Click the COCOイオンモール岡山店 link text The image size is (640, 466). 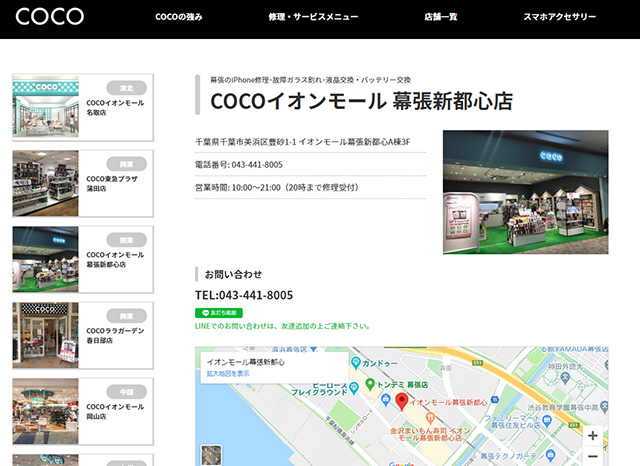click(x=115, y=411)
